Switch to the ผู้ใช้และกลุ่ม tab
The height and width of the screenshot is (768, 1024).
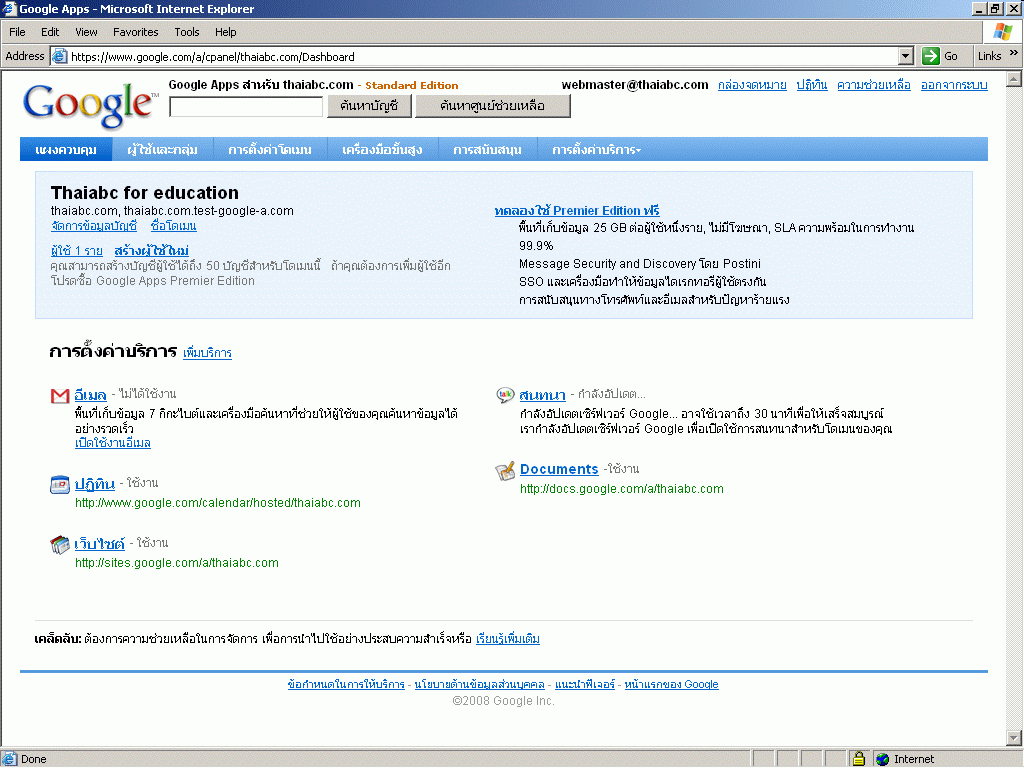(x=162, y=150)
